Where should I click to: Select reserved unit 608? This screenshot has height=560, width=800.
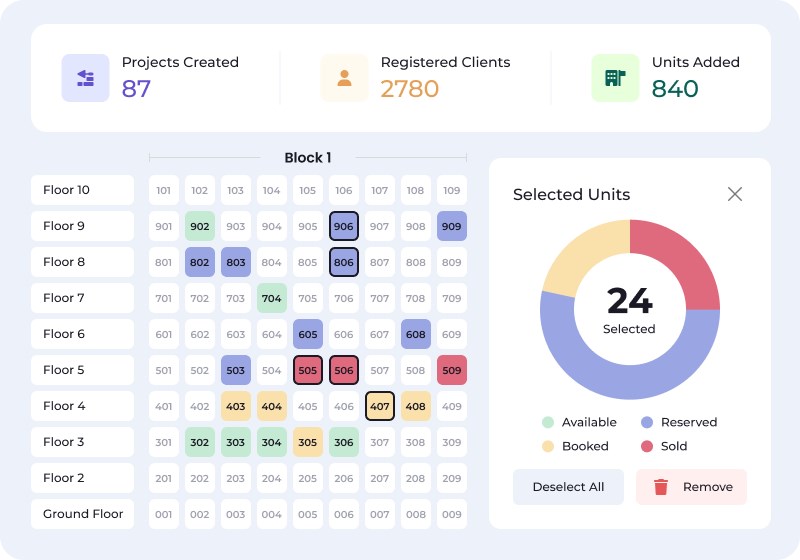coord(416,334)
